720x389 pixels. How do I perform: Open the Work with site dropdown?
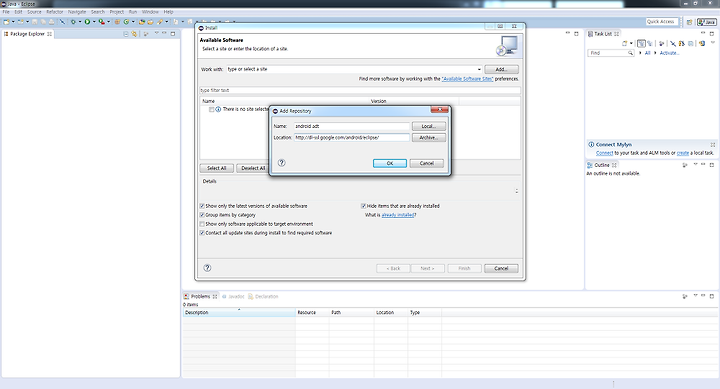point(479,69)
